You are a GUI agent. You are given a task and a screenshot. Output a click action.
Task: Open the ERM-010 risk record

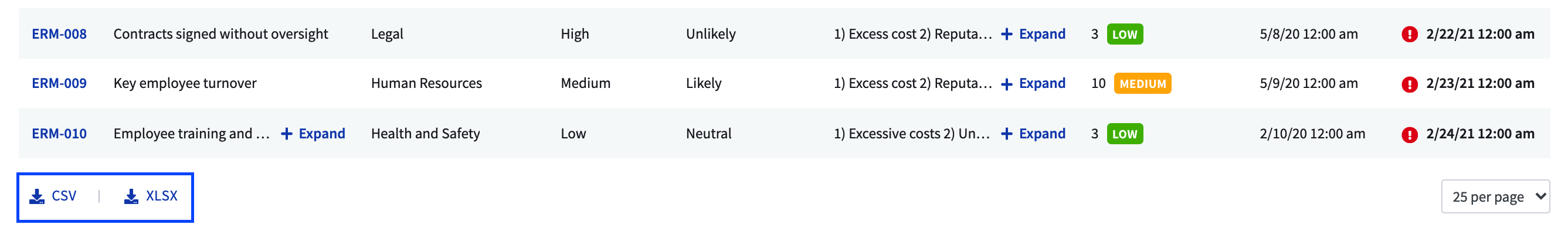(59, 134)
